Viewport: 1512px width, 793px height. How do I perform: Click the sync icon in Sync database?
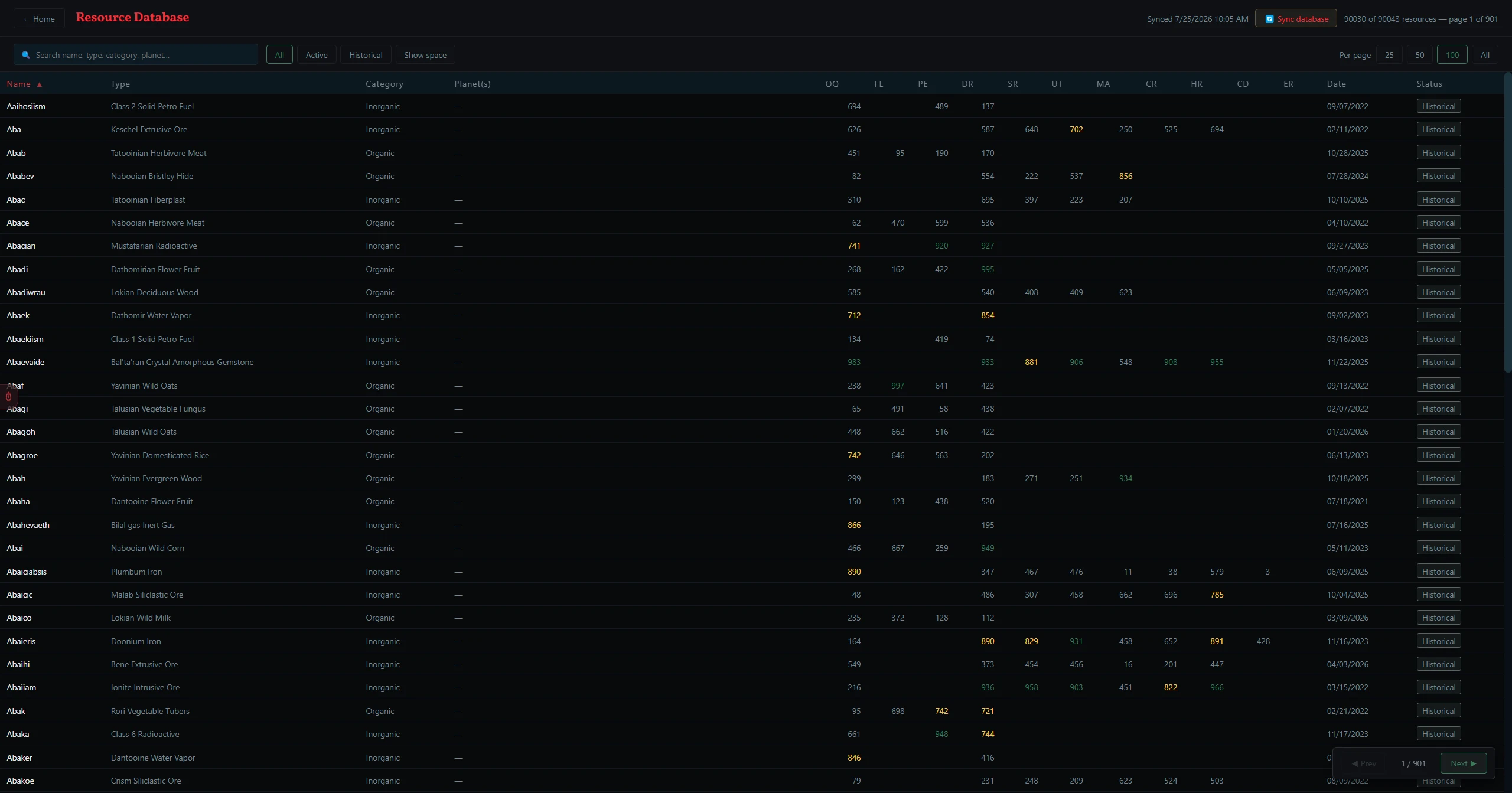click(x=1269, y=19)
